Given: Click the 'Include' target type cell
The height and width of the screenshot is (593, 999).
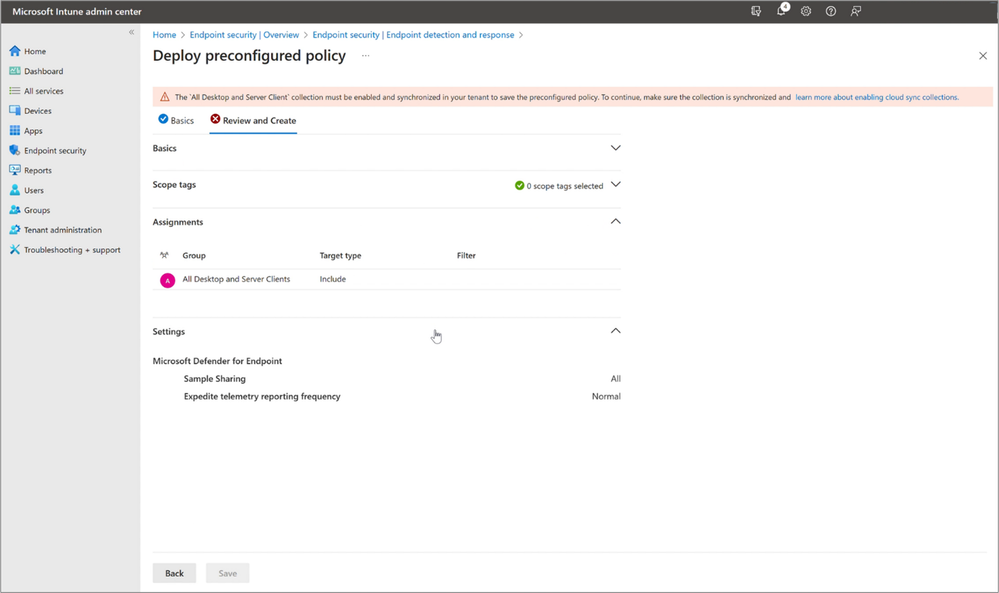Looking at the screenshot, I should pyautogui.click(x=333, y=279).
